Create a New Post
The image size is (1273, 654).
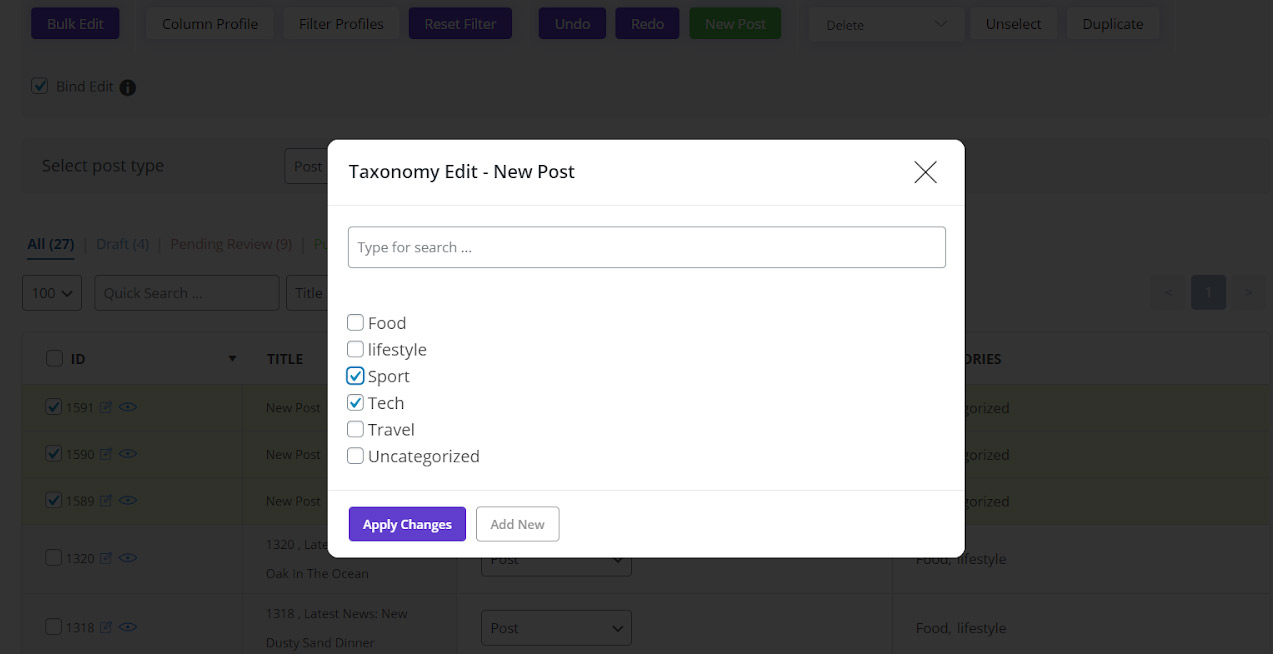tap(735, 24)
